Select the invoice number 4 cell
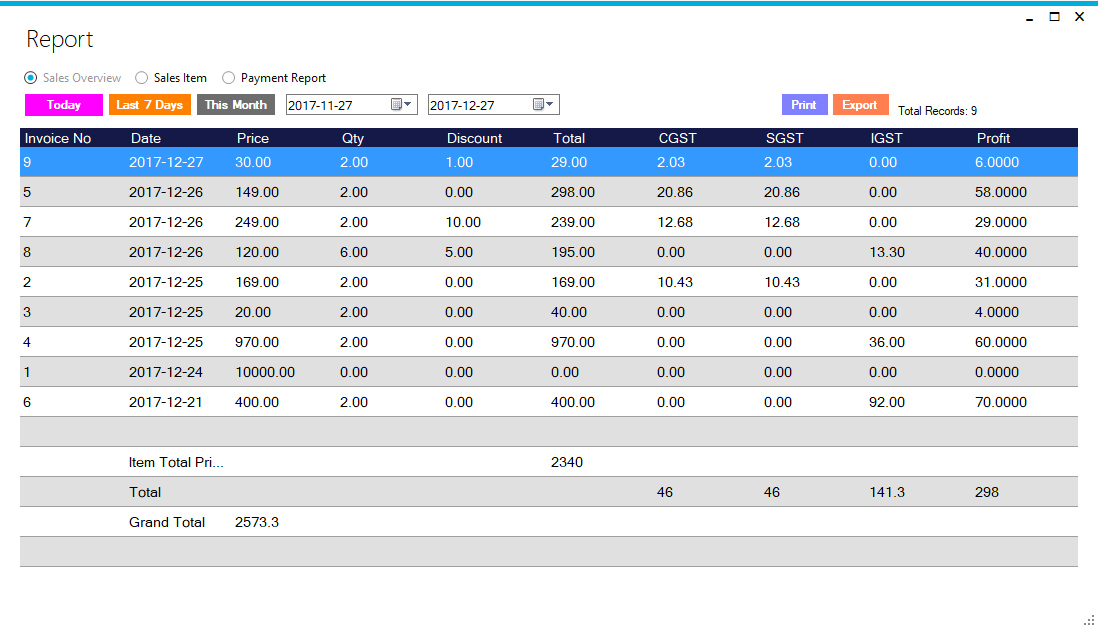Image resolution: width=1098 pixels, height=627 pixels. pyautogui.click(x=27, y=343)
